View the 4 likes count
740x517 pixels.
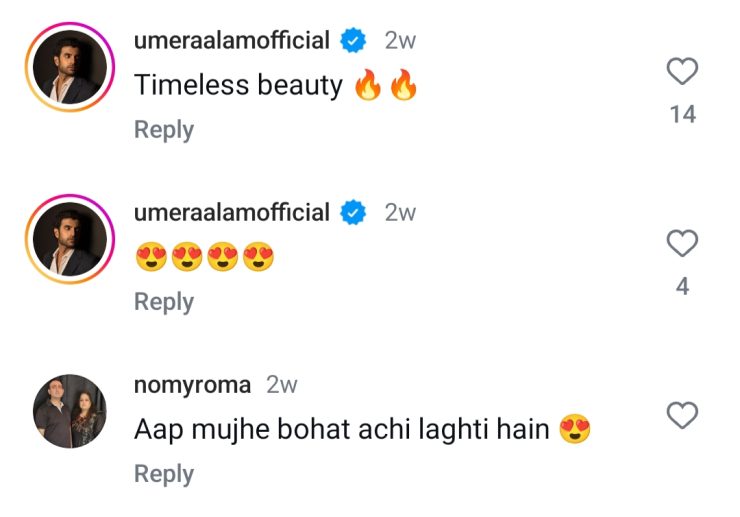[682, 287]
